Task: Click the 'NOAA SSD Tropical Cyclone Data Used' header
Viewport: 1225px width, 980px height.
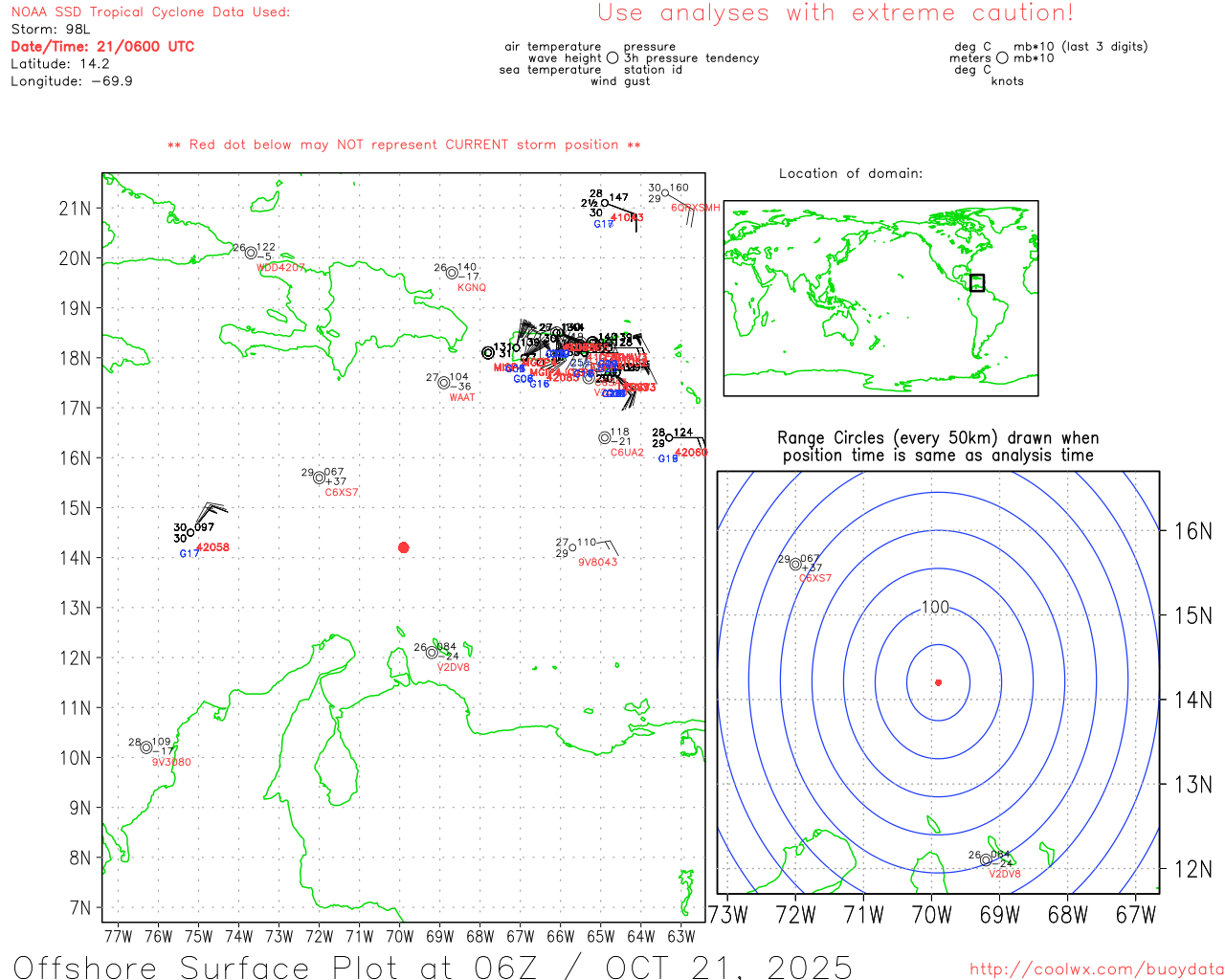Action: coord(150,11)
